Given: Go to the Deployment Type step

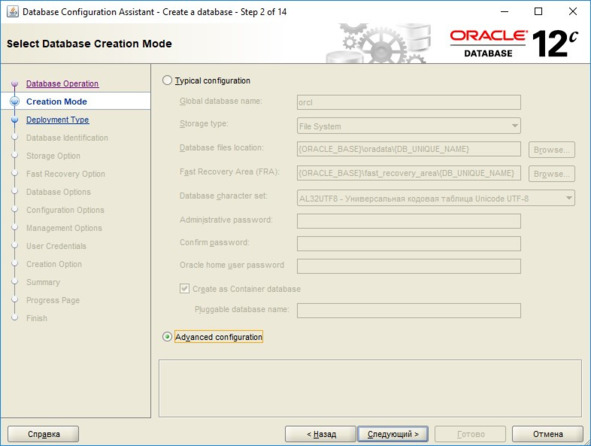Looking at the screenshot, I should point(58,120).
